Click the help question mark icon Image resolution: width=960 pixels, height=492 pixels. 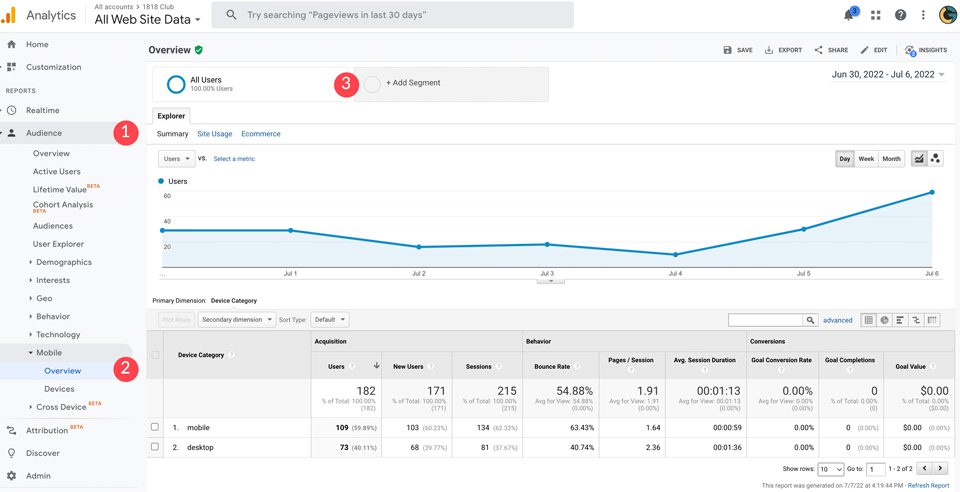point(900,15)
